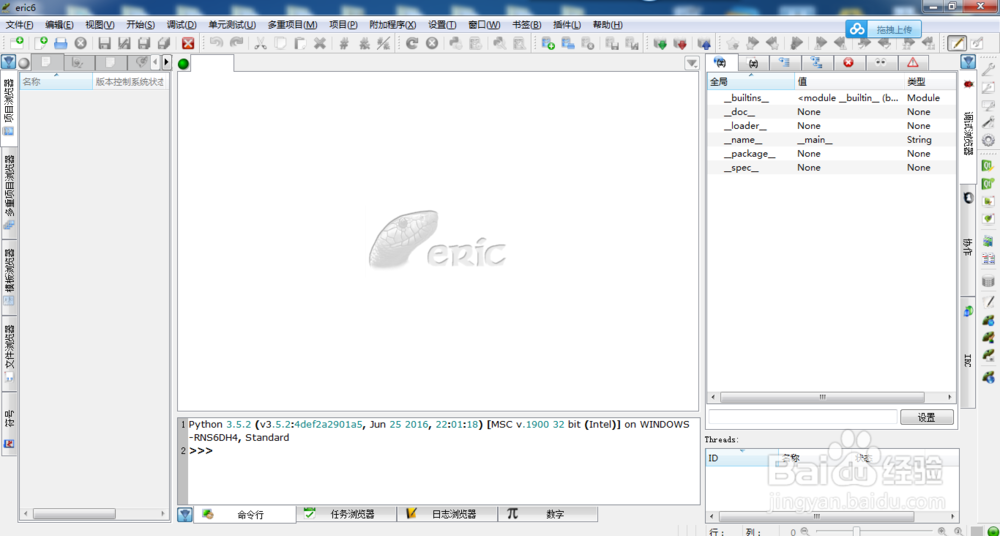Click the Threads ID column header

[742, 458]
